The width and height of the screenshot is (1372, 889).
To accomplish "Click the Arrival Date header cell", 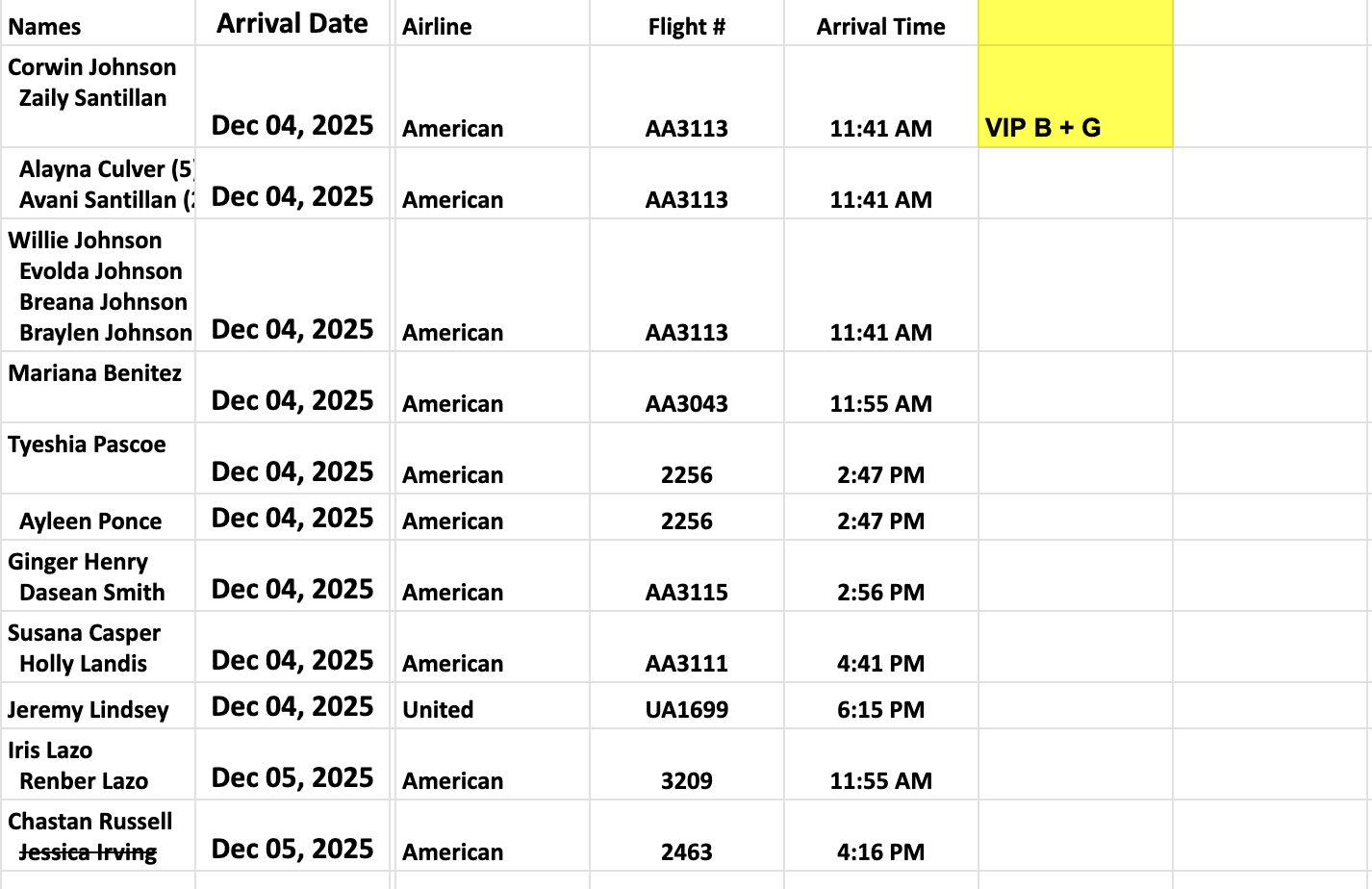I will point(292,23).
